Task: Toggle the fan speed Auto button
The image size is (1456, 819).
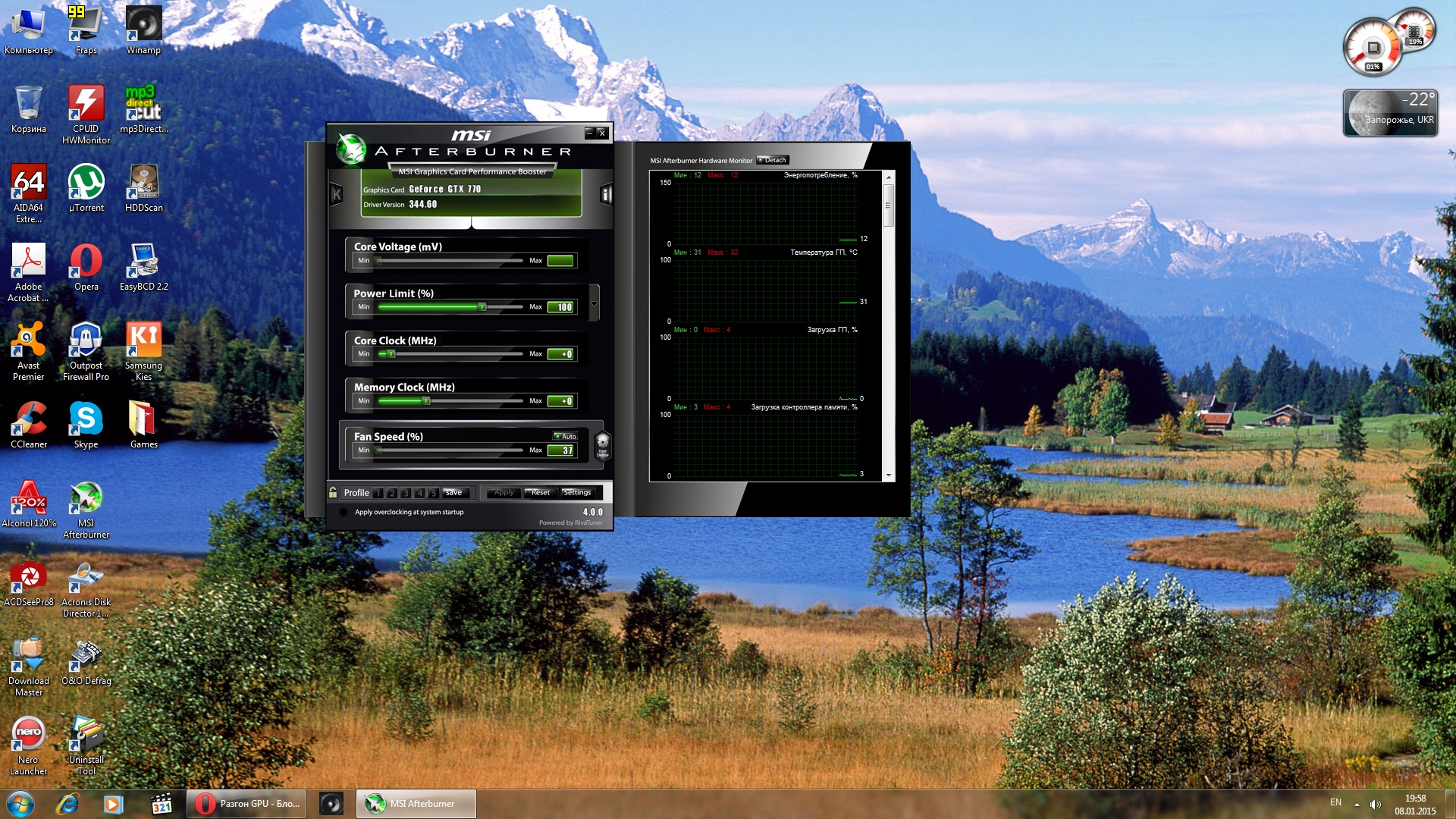Action: click(x=566, y=437)
